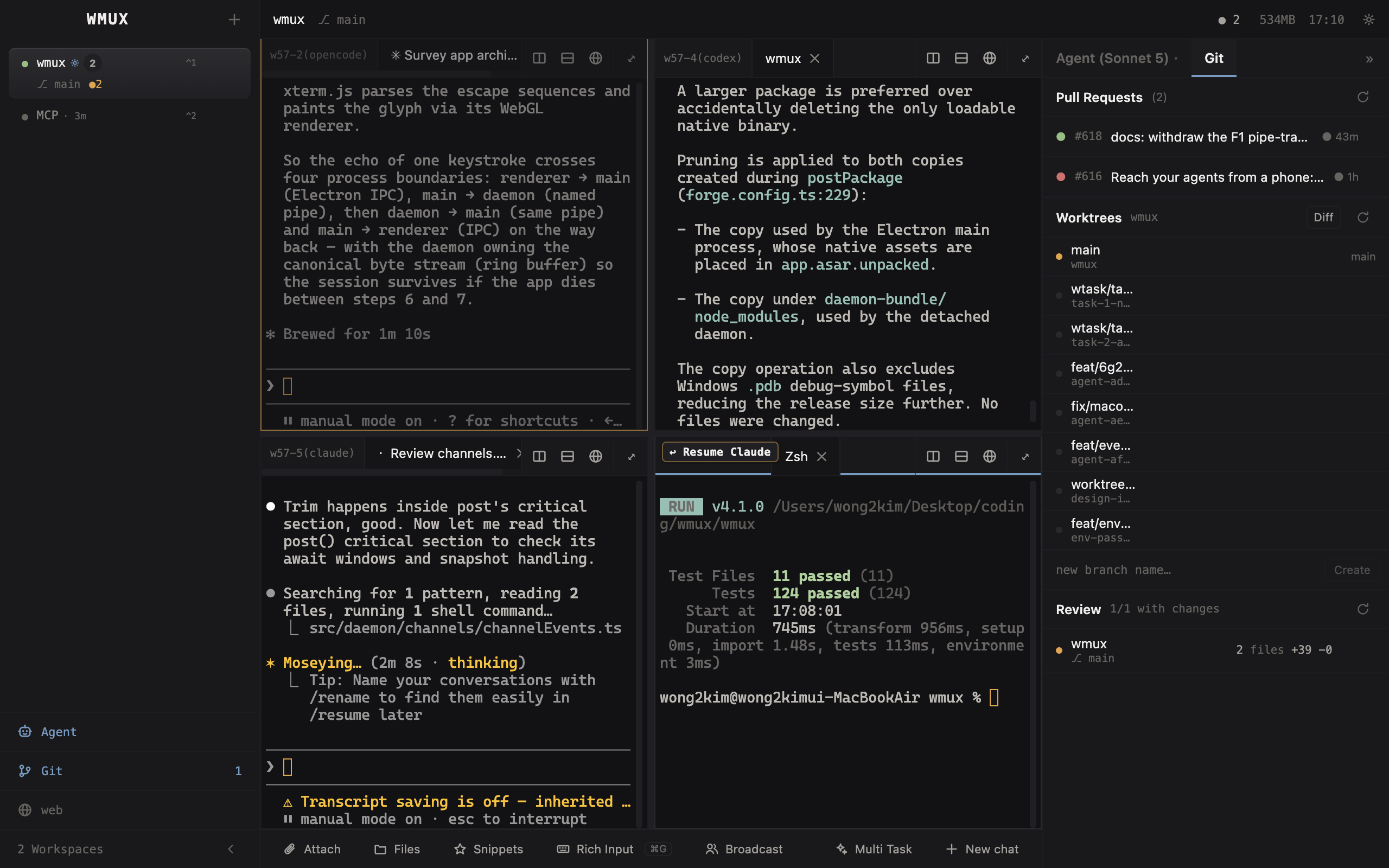Open the globe icon in the w57-4 codex pane
The height and width of the screenshot is (868, 1389).
coord(990,58)
